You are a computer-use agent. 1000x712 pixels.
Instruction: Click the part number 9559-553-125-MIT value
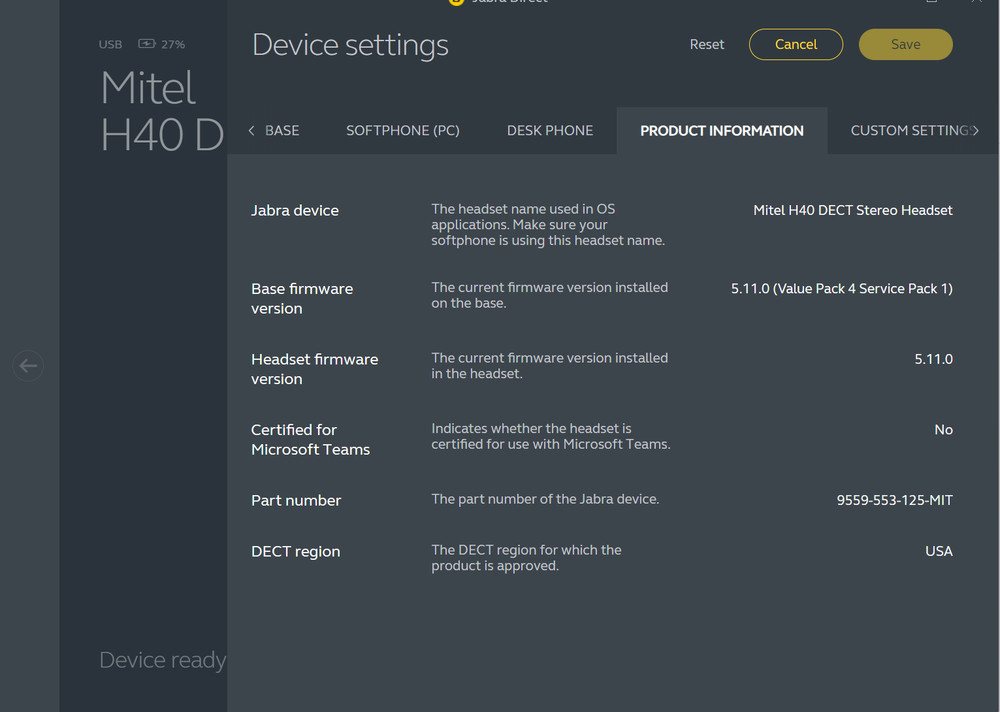click(894, 500)
